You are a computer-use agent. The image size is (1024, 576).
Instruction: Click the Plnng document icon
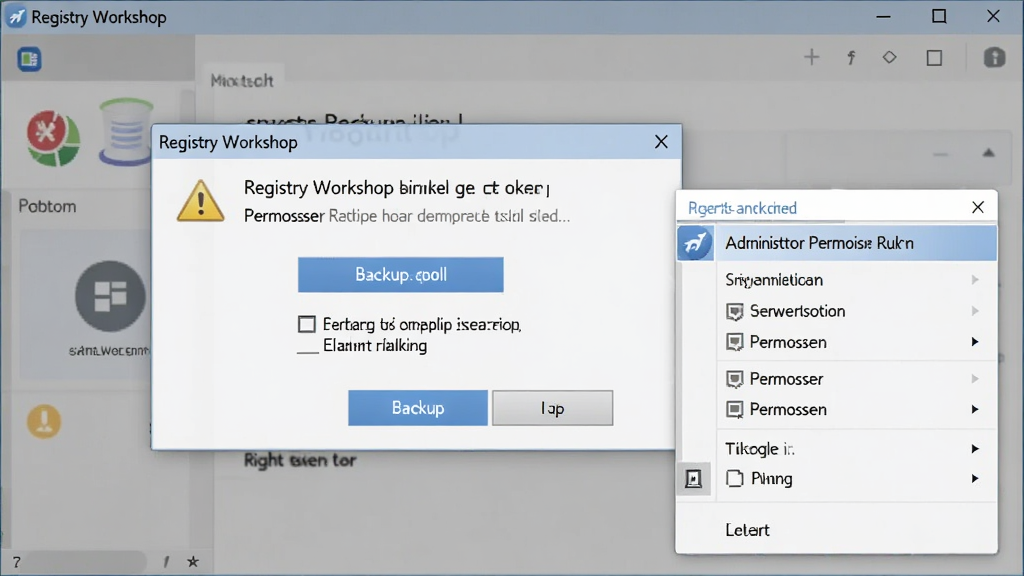click(x=735, y=479)
